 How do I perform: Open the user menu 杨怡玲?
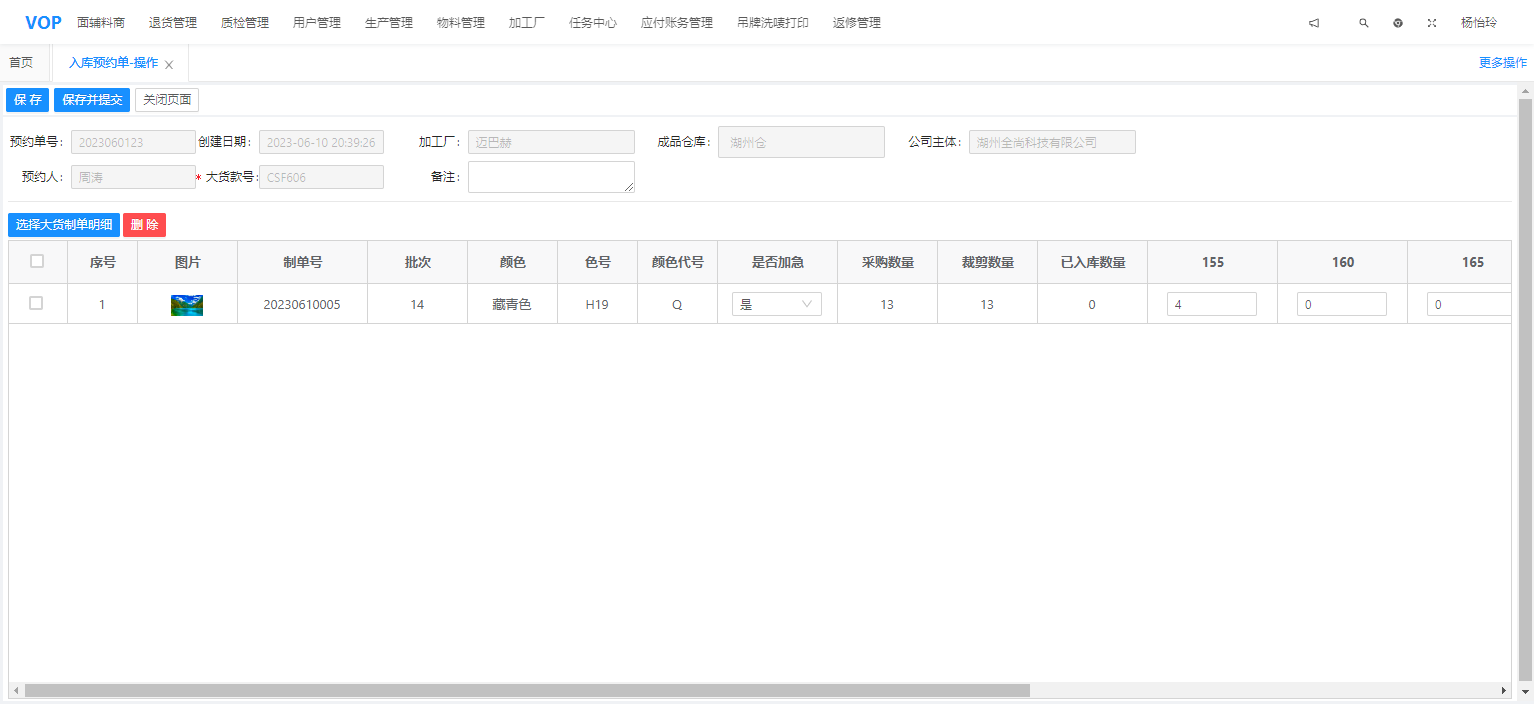[x=1478, y=23]
